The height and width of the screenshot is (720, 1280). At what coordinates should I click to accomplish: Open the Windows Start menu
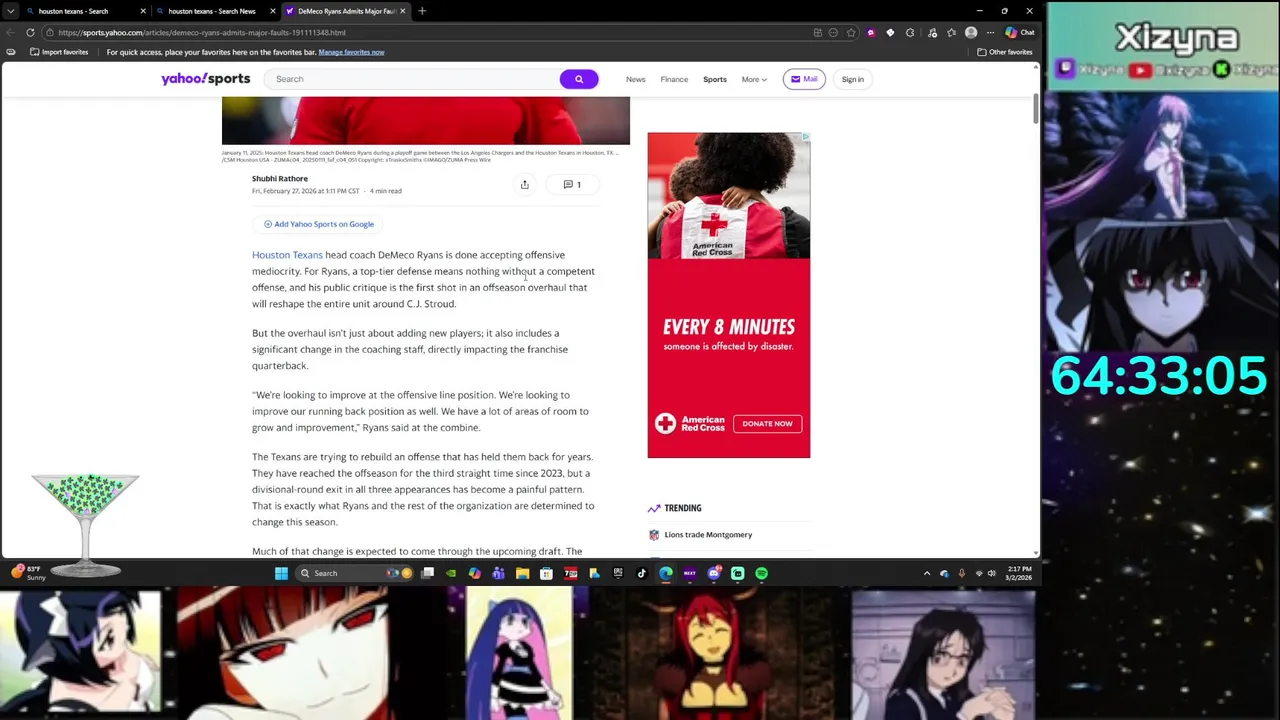(x=281, y=573)
